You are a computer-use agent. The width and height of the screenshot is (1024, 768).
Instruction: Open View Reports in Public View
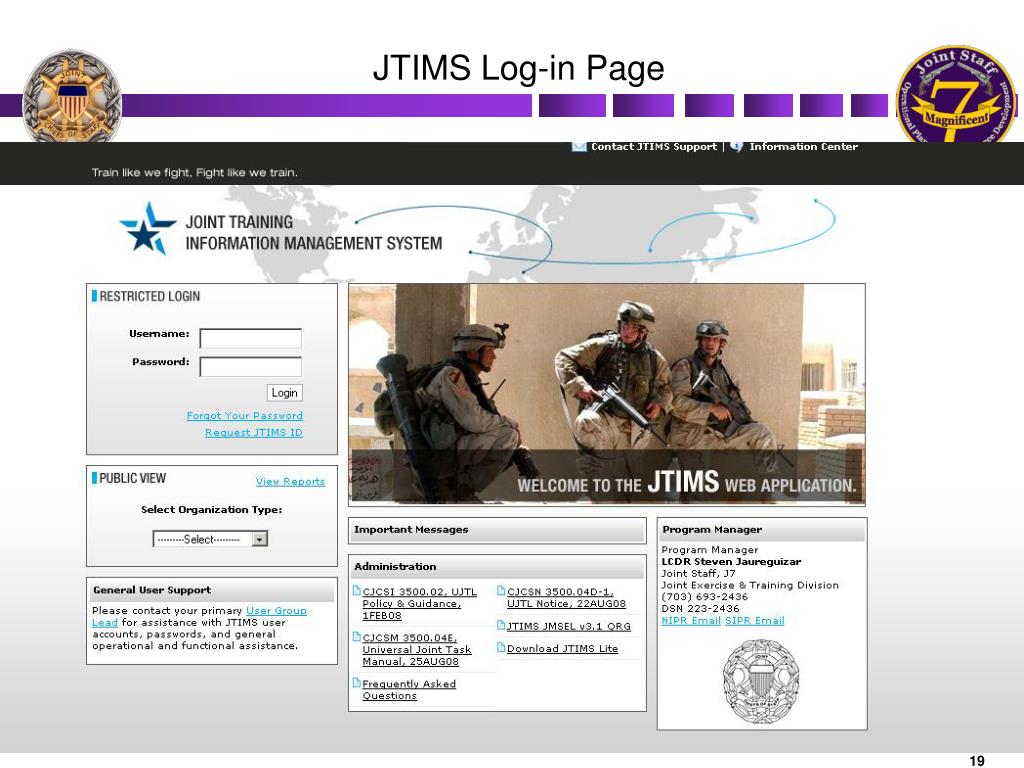click(290, 481)
